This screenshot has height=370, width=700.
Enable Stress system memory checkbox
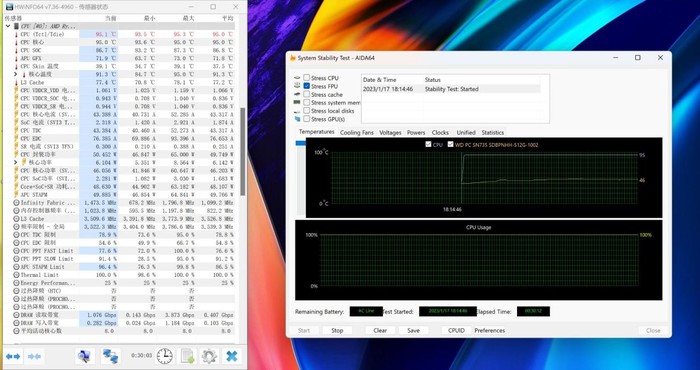(x=307, y=103)
